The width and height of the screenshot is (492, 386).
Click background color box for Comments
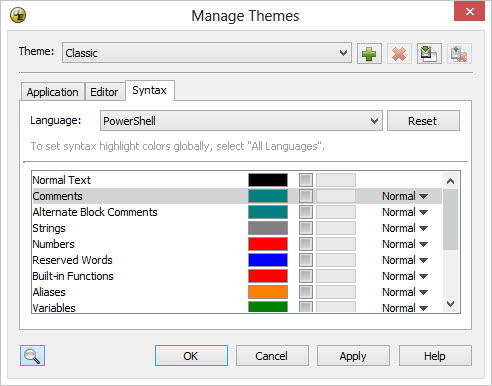(x=336, y=196)
